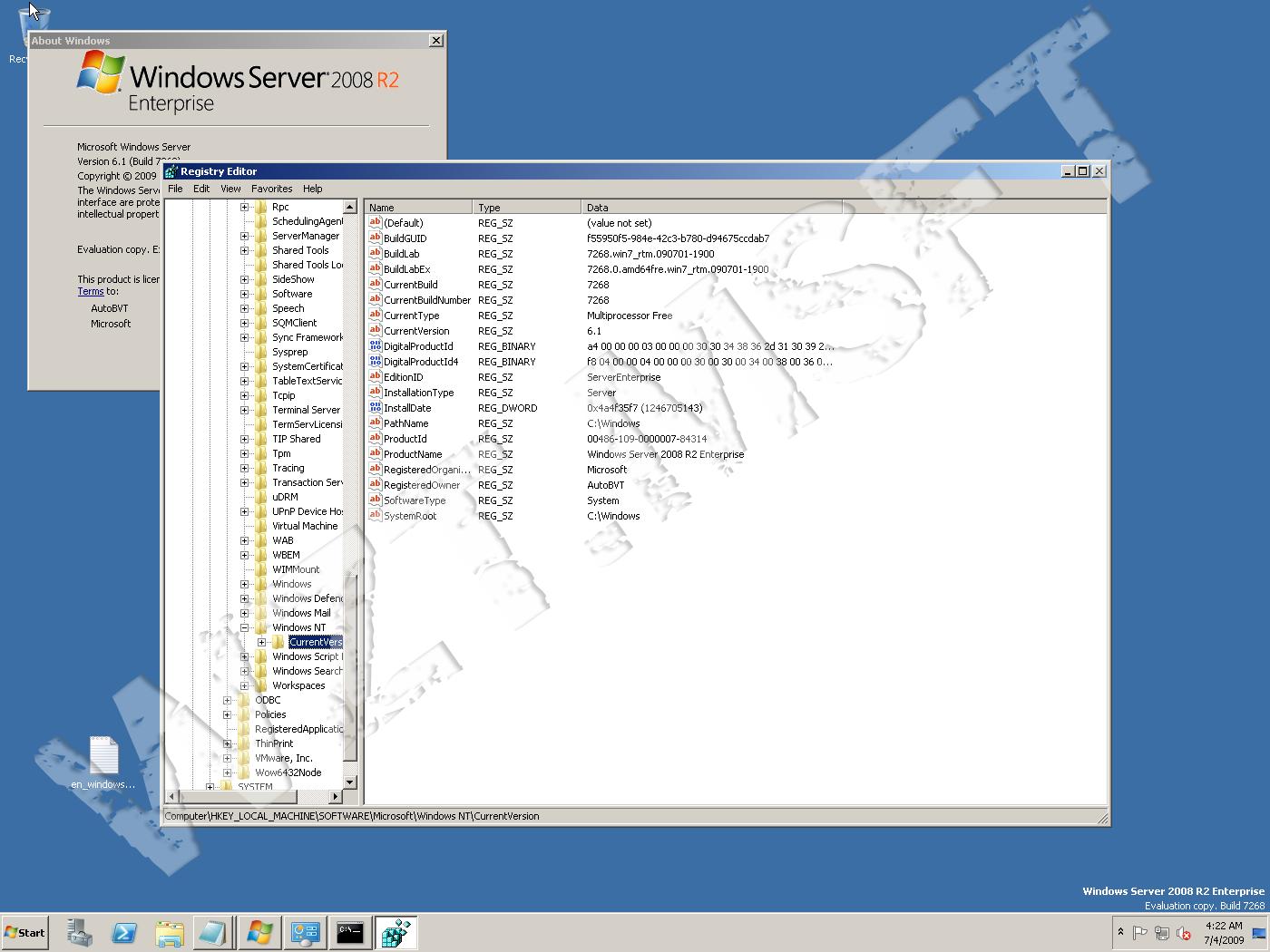
Task: Click tree scrollbar up arrow
Action: [350, 208]
